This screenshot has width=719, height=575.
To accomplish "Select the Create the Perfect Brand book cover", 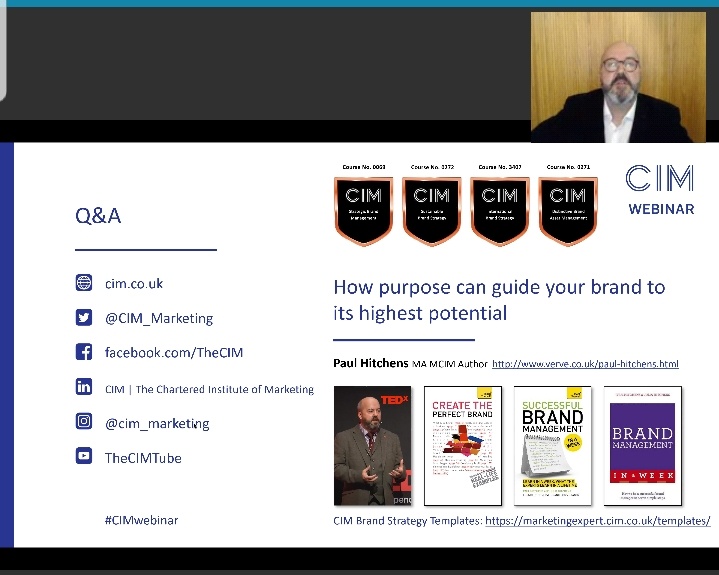I will click(x=463, y=446).
